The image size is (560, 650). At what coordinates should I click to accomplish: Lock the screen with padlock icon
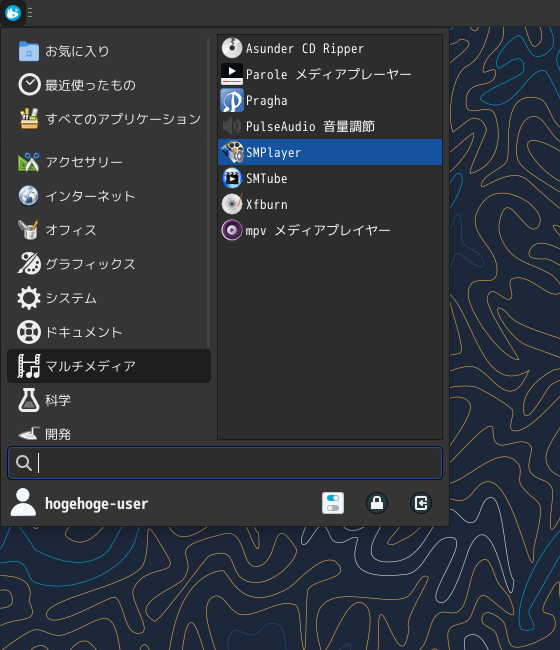[x=377, y=503]
